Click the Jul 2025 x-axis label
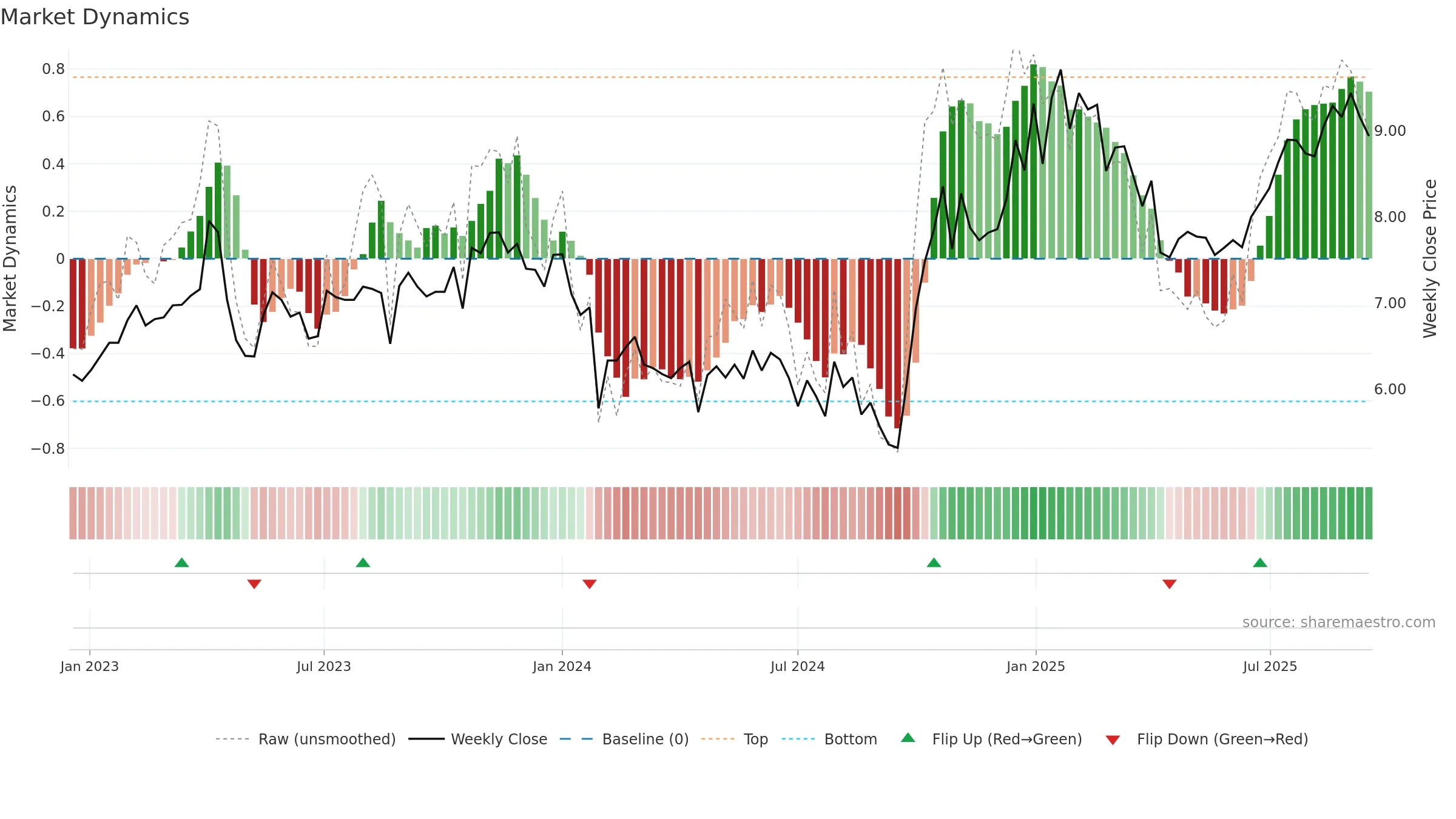This screenshot has width=1456, height=819. pos(1270,666)
